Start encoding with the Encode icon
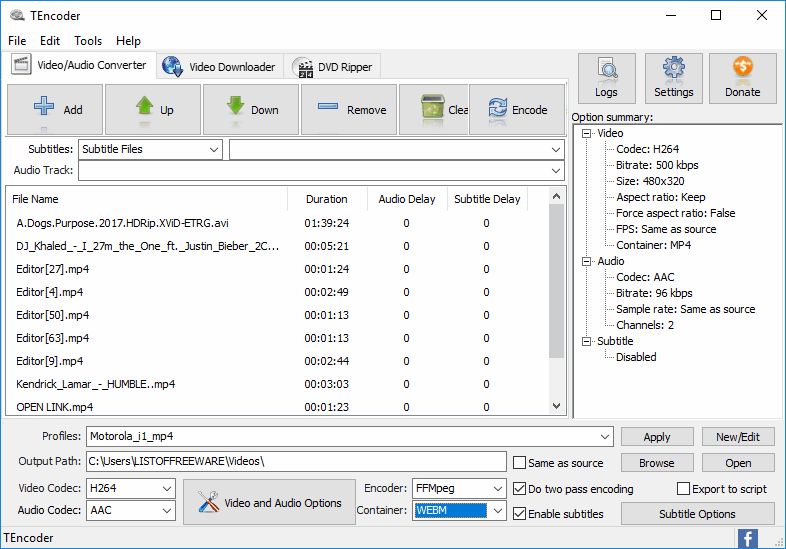The image size is (786, 549). point(498,107)
